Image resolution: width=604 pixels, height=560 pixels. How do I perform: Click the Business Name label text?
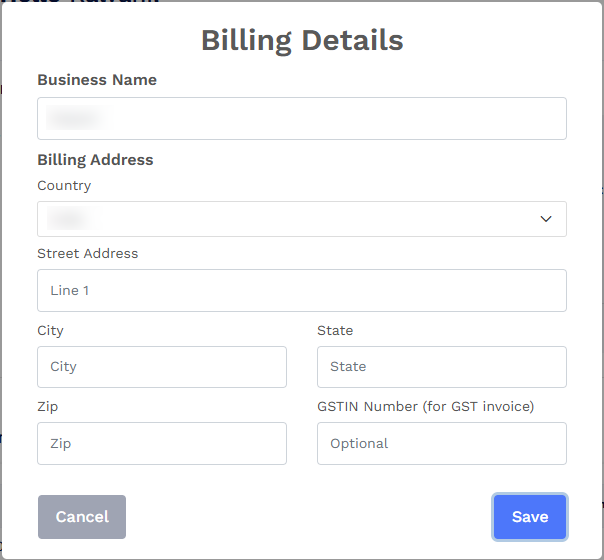point(97,80)
